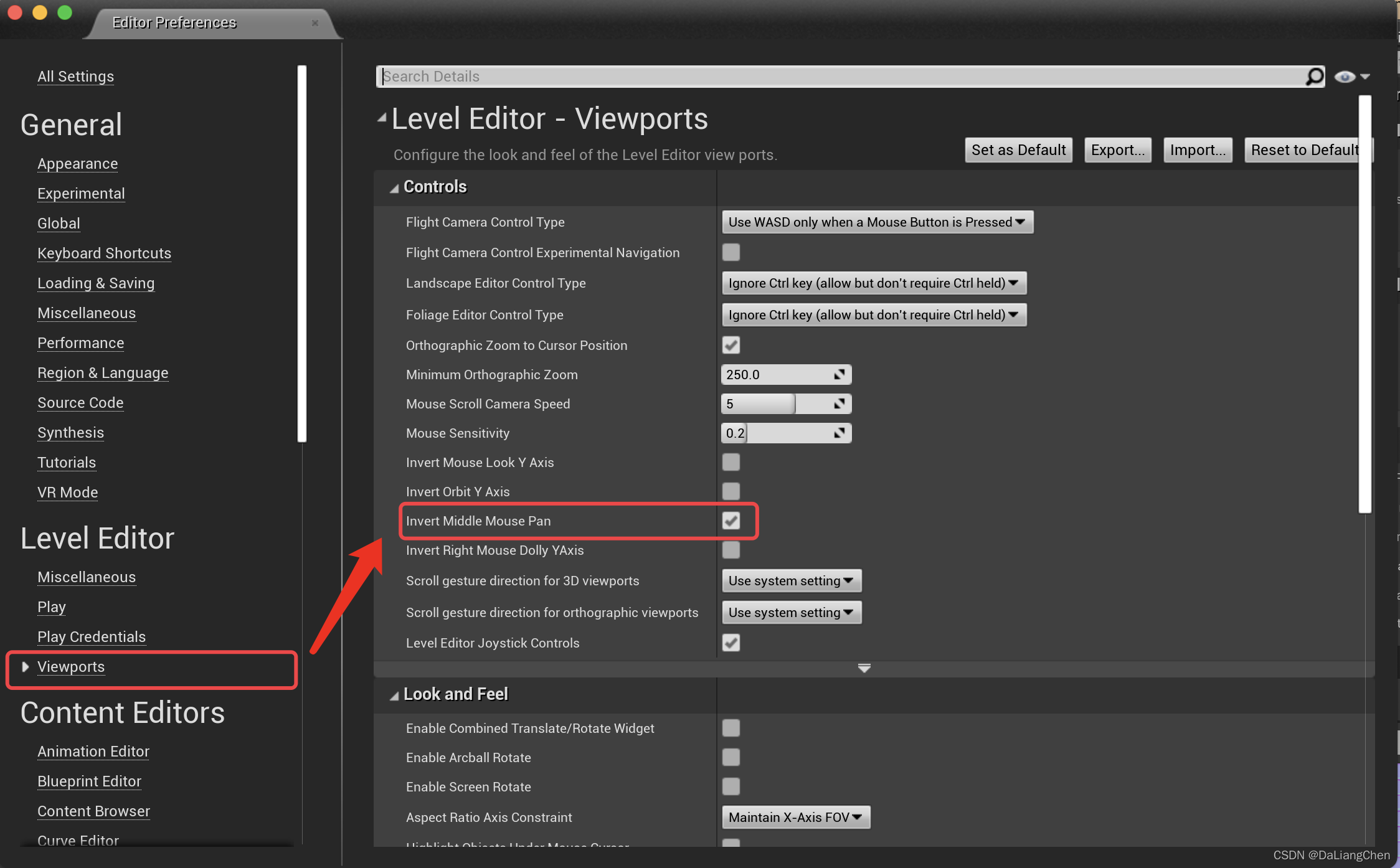
Task: Toggle Orthographic Zoom to Cursor Position
Action: (x=731, y=344)
